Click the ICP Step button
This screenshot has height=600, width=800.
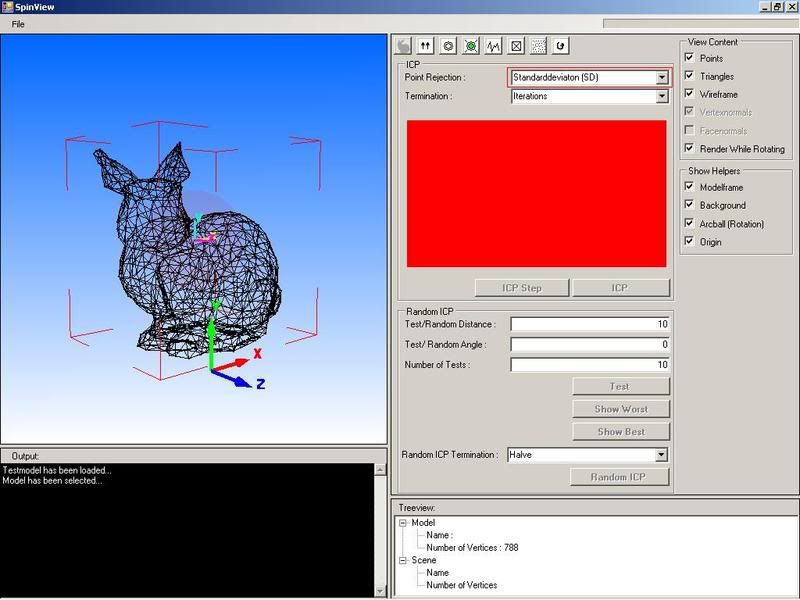pos(521,288)
